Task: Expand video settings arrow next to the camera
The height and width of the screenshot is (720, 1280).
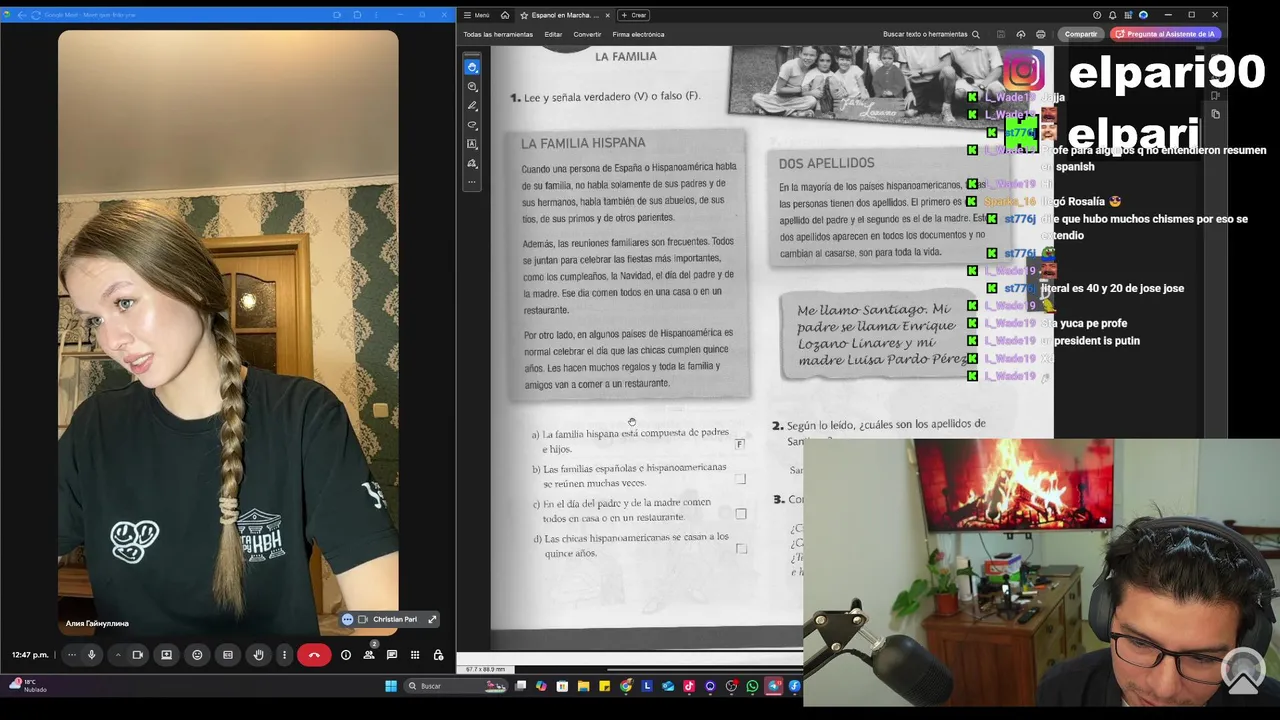Action: point(118,655)
